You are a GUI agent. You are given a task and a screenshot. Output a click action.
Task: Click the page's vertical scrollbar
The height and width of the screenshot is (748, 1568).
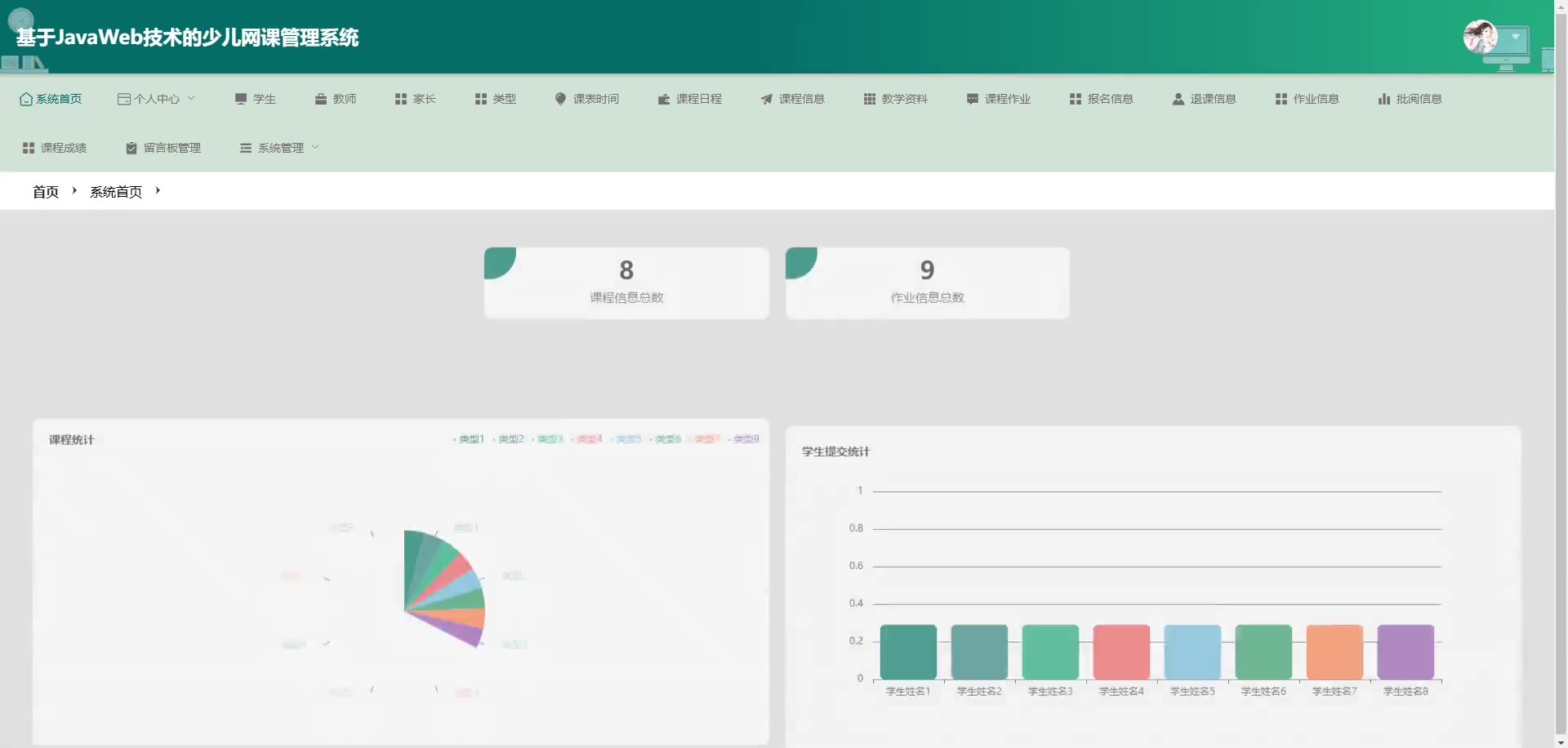coord(1561,374)
